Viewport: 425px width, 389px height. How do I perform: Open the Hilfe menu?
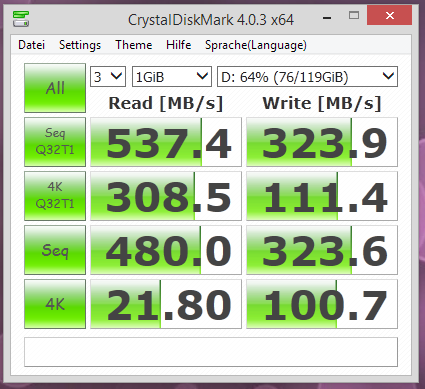pos(179,45)
